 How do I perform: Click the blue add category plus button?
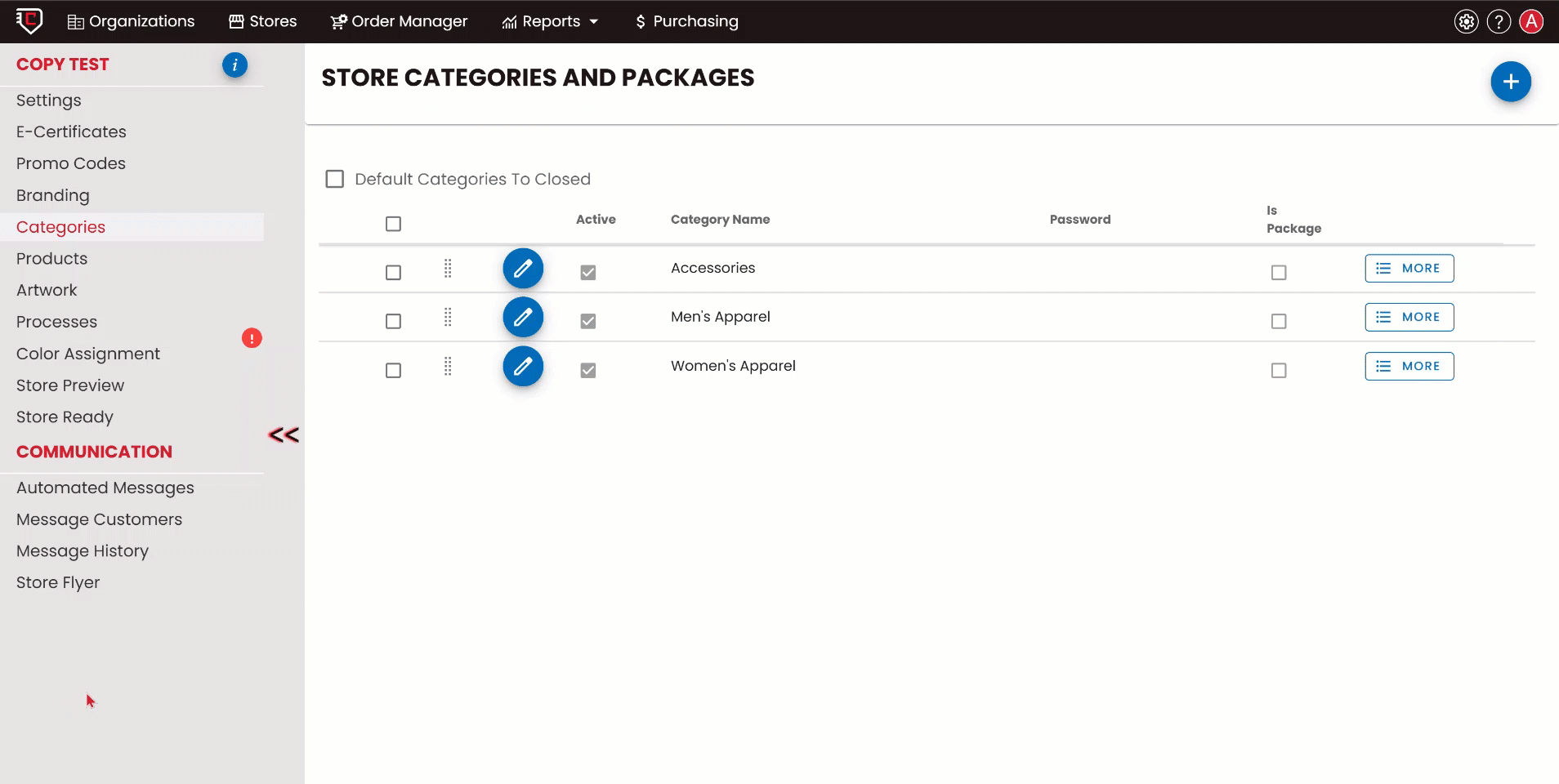point(1510,82)
